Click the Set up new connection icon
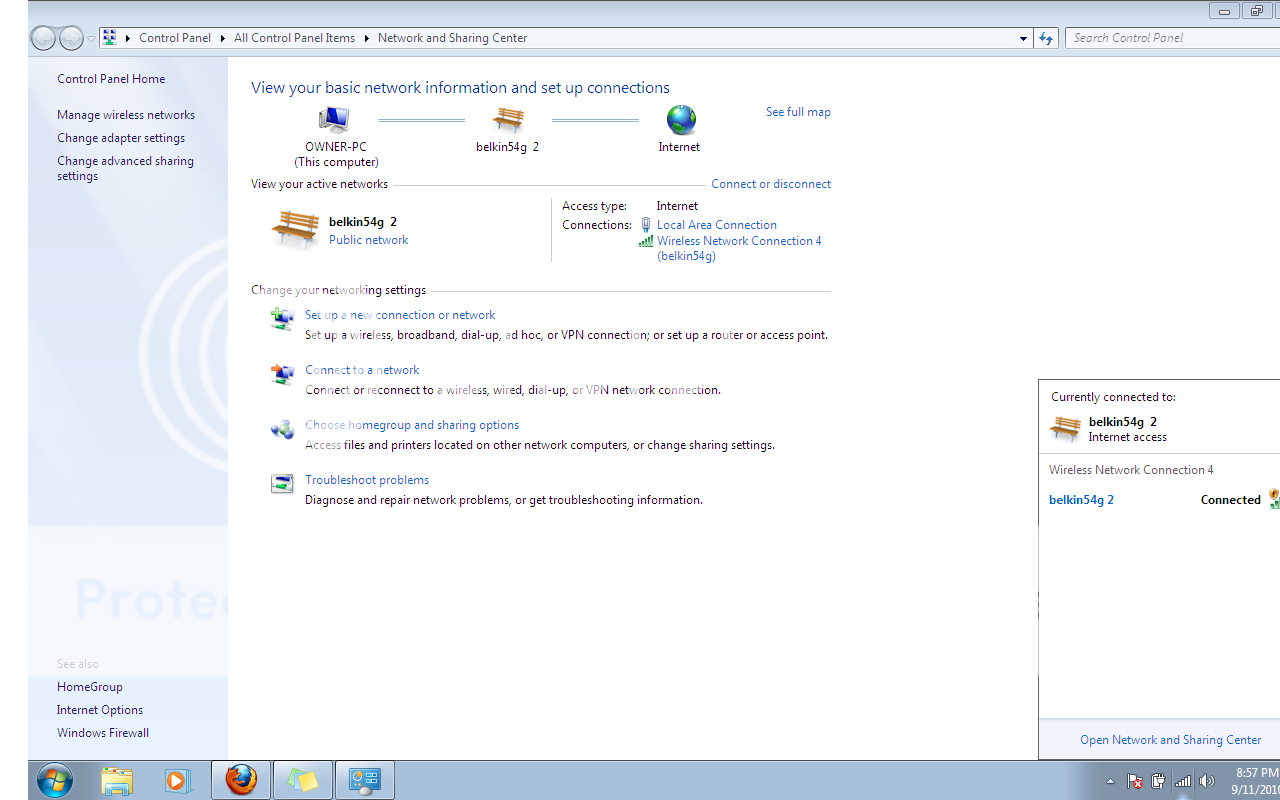Screen dimensions: 1280x800 coord(282,319)
